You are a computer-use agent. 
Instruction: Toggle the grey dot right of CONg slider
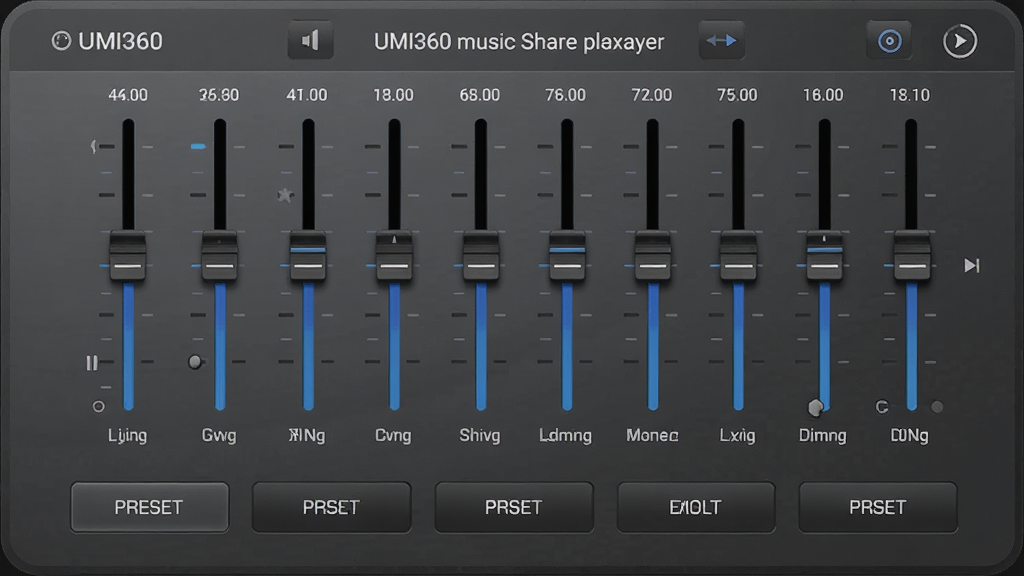[x=937, y=407]
